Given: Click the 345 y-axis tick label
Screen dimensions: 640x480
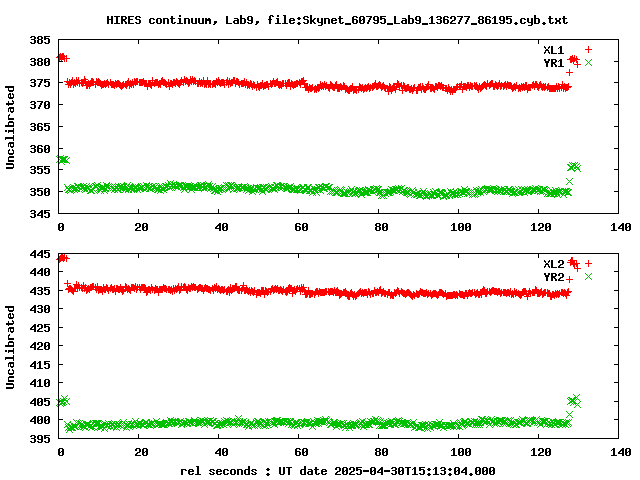Looking at the screenshot, I should point(40,213).
